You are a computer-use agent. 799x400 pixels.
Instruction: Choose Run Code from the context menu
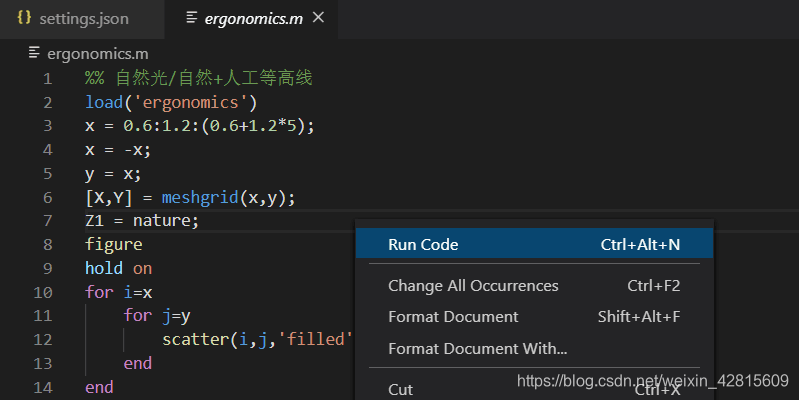tap(534, 244)
